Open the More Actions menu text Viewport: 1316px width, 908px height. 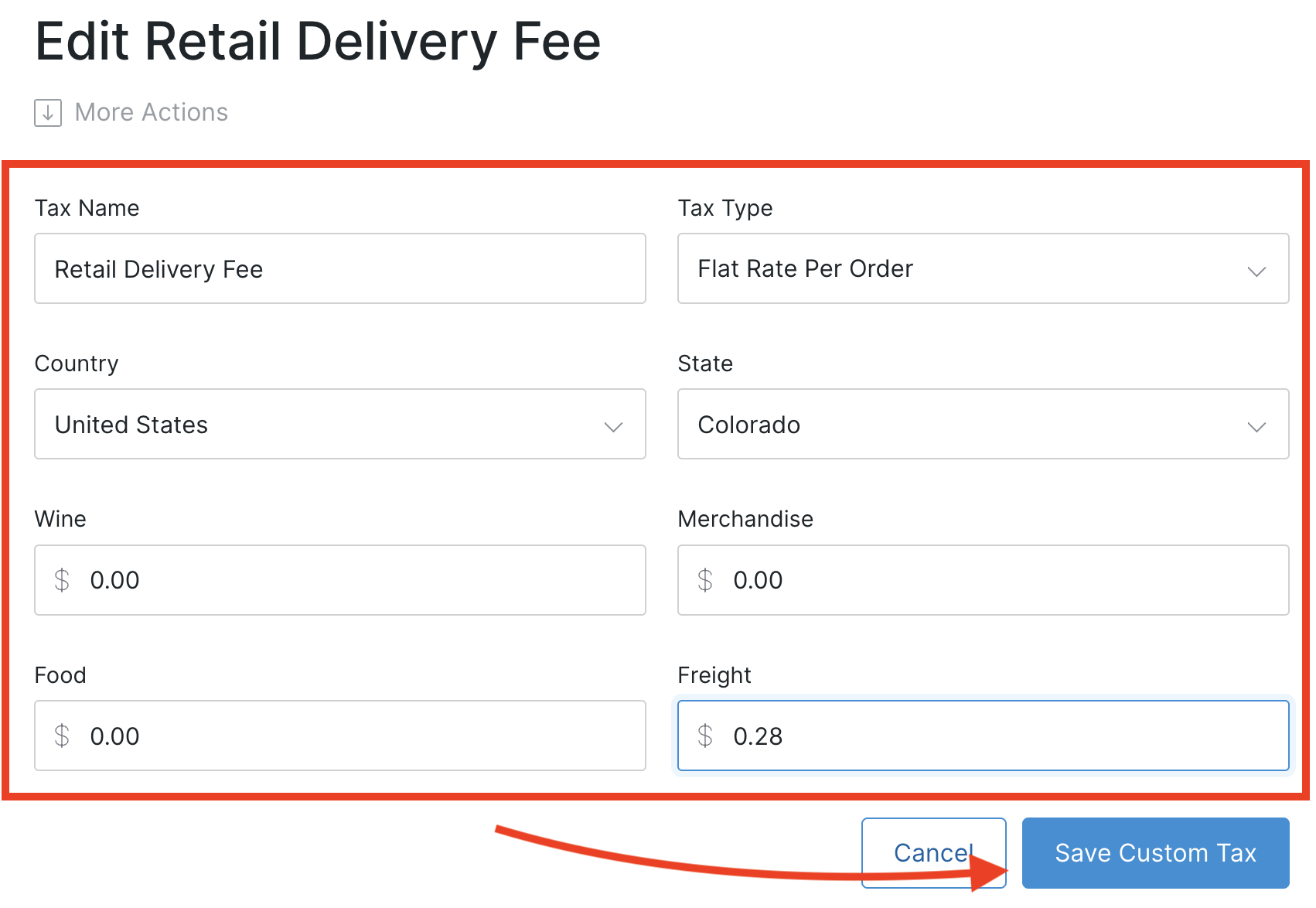coord(151,113)
